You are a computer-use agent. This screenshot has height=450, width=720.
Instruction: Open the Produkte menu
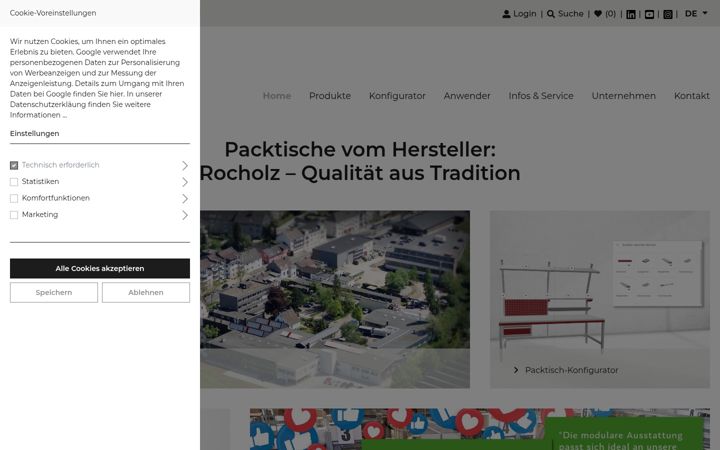click(330, 96)
